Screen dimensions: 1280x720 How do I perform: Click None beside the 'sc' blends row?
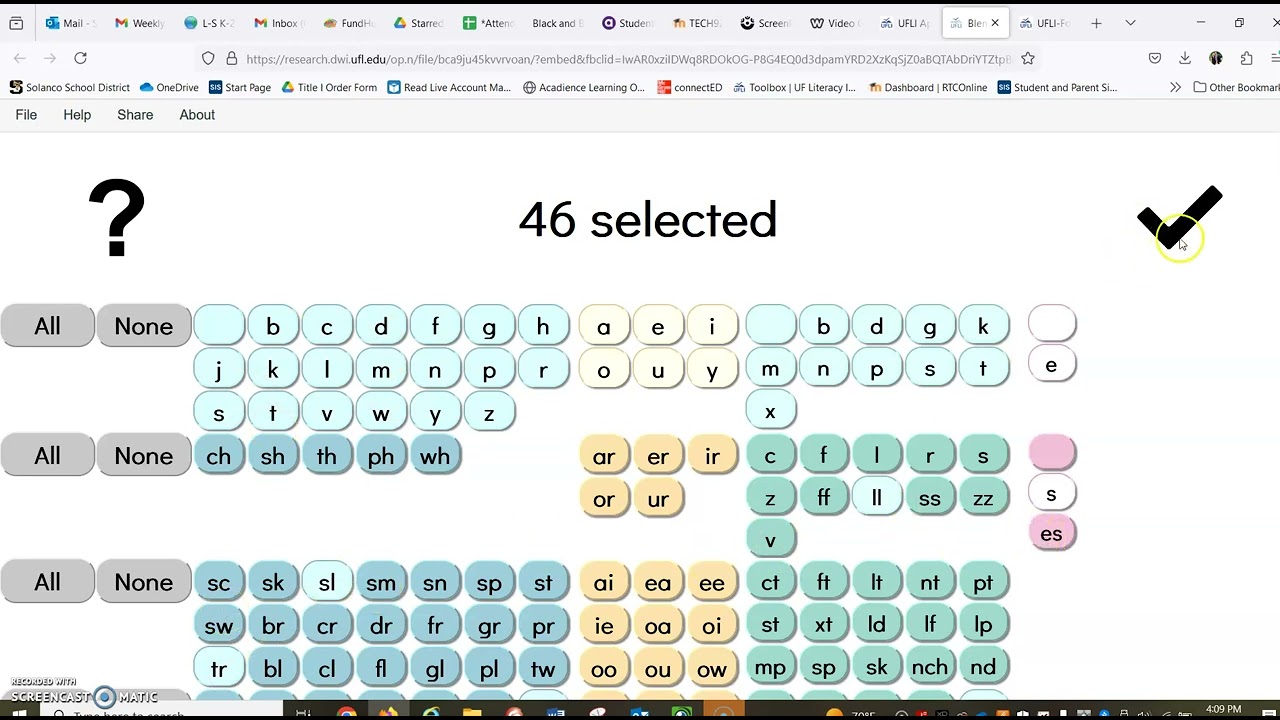144,582
